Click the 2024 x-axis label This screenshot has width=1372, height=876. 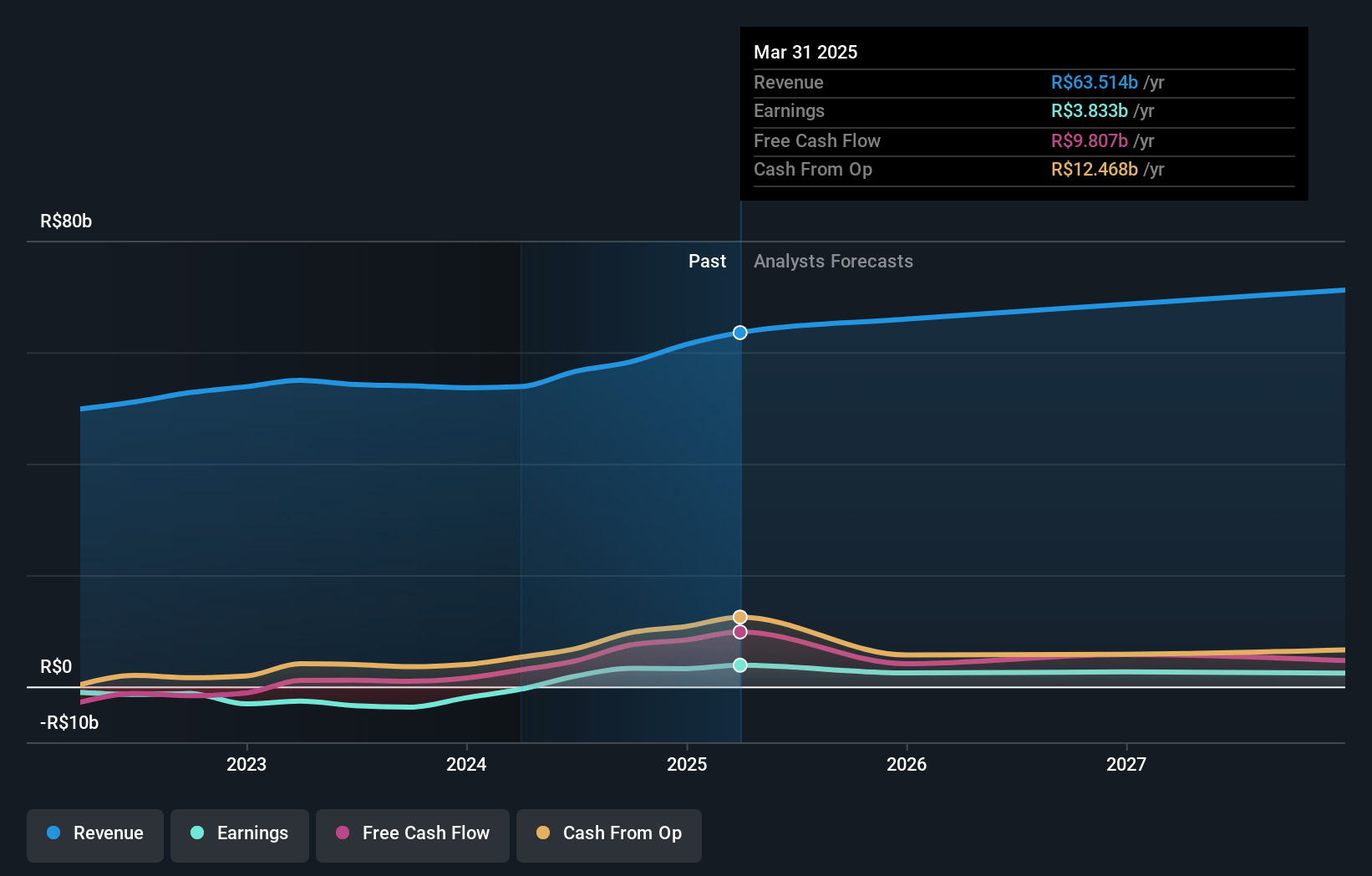pos(466,765)
